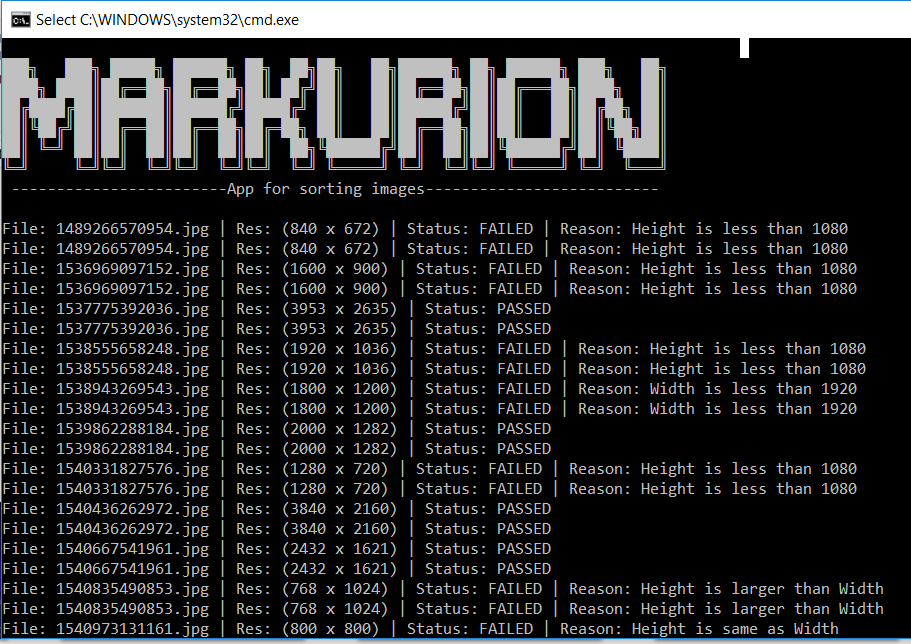Select file name 1540973131161.jpg in the last line

(132, 629)
